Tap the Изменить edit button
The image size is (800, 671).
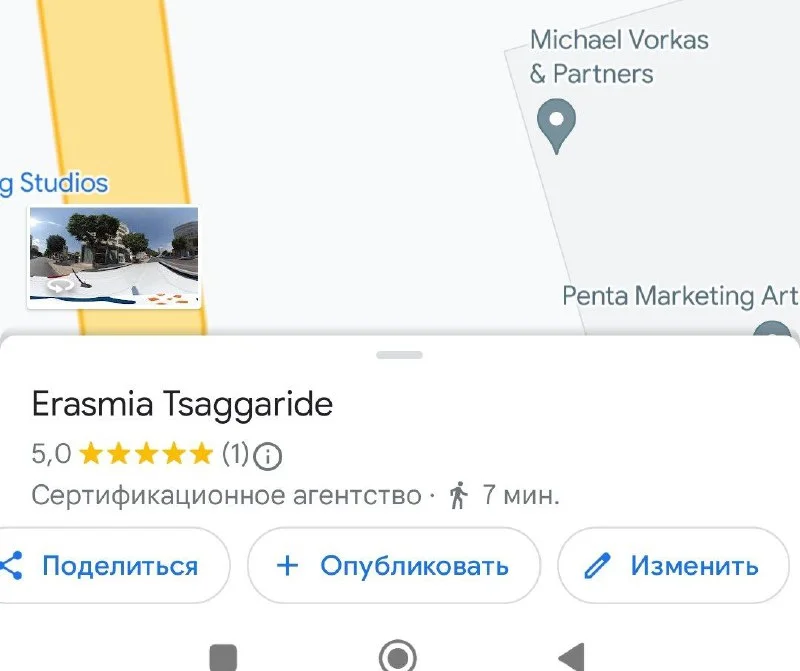pyautogui.click(x=673, y=565)
